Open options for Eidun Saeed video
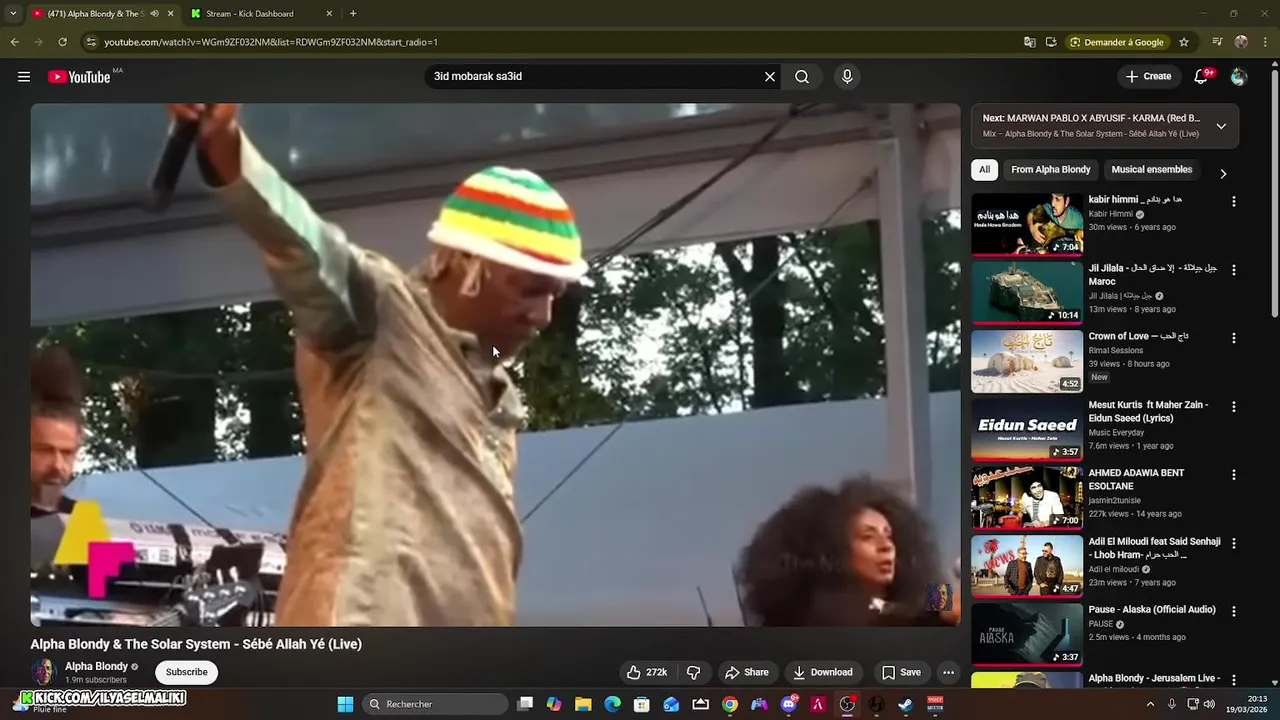Image resolution: width=1280 pixels, height=720 pixels. click(x=1233, y=407)
